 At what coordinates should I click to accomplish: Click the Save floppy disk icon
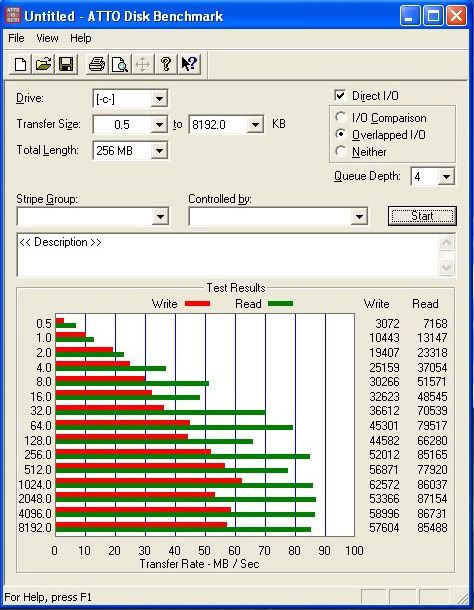click(x=66, y=64)
